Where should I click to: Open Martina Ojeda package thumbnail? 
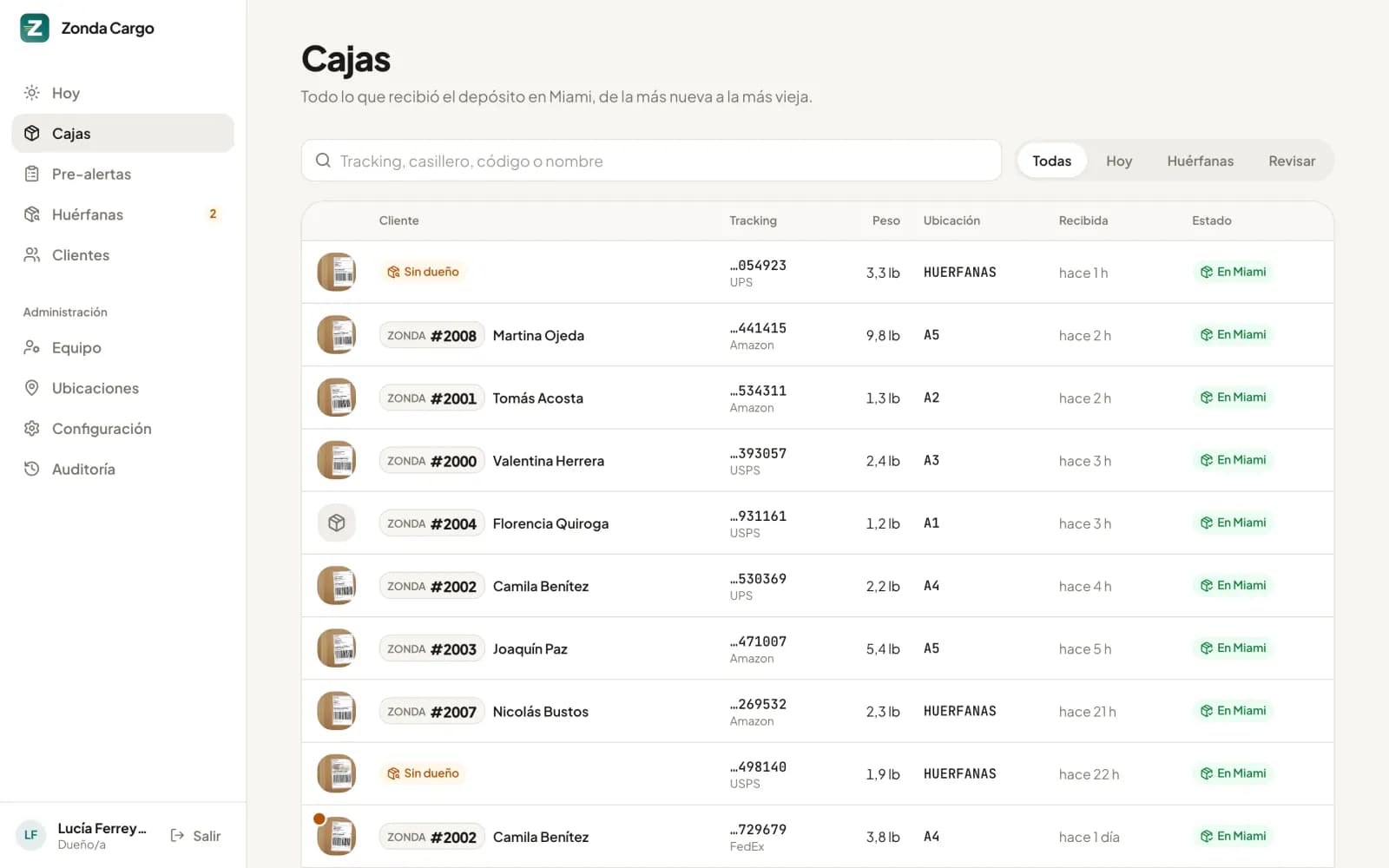coord(337,335)
